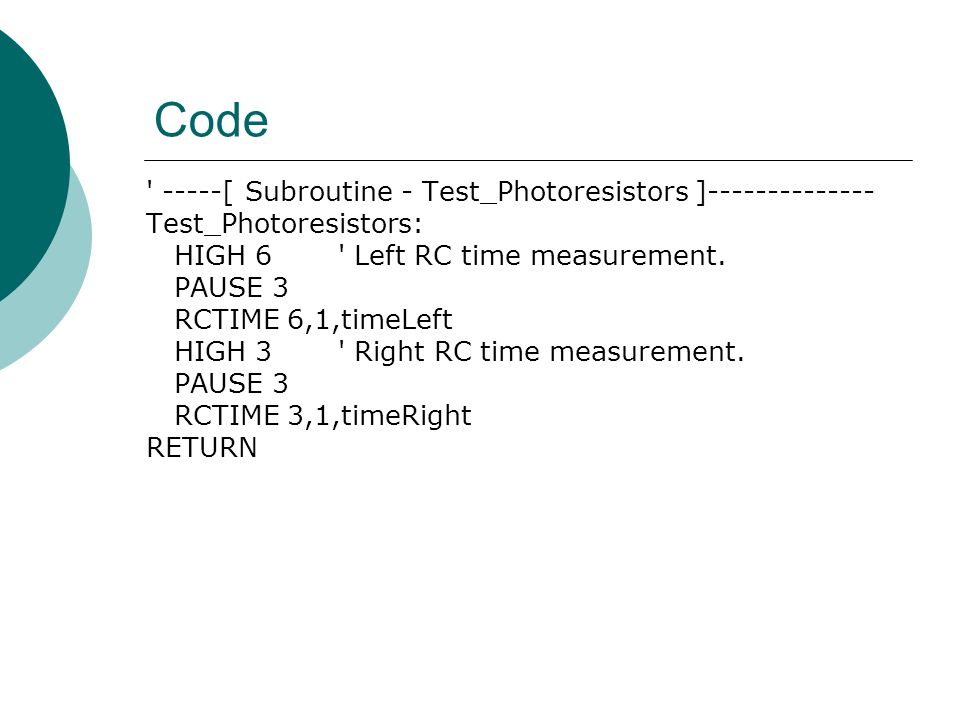The image size is (960, 720).
Task: Click the HIGH 6 command
Action: [x=223, y=256]
